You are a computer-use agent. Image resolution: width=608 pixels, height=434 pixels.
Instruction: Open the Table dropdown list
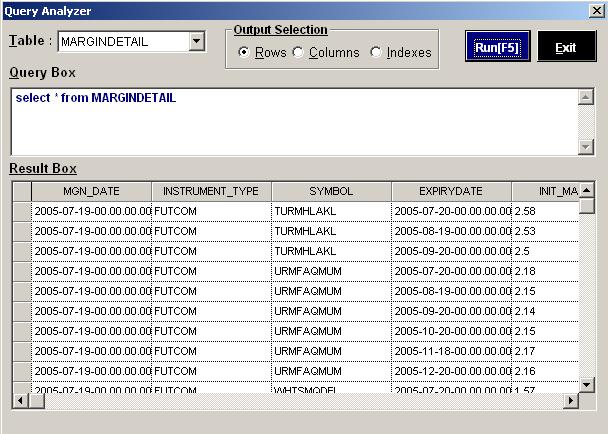point(196,42)
